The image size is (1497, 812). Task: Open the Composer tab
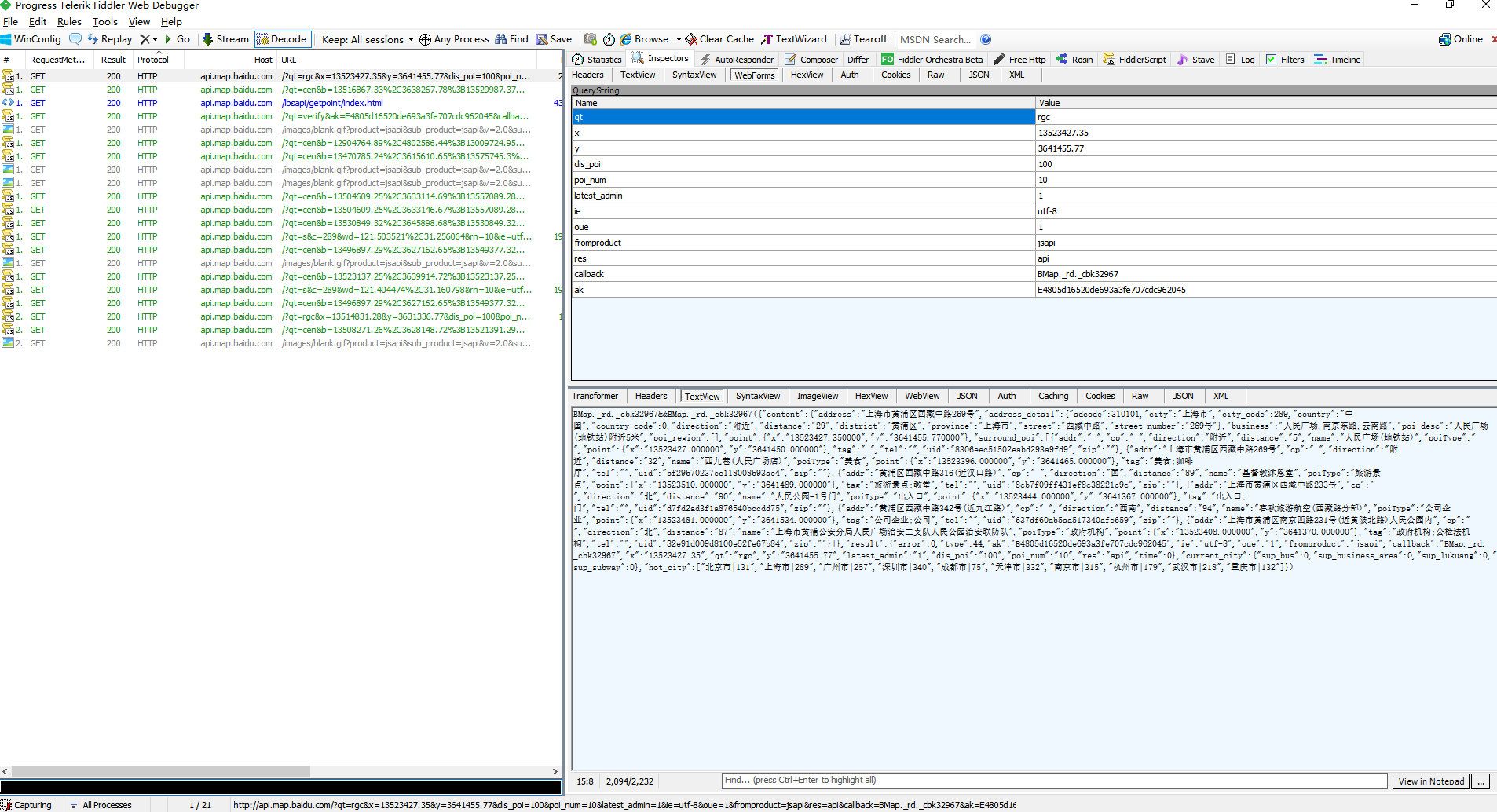pos(812,60)
